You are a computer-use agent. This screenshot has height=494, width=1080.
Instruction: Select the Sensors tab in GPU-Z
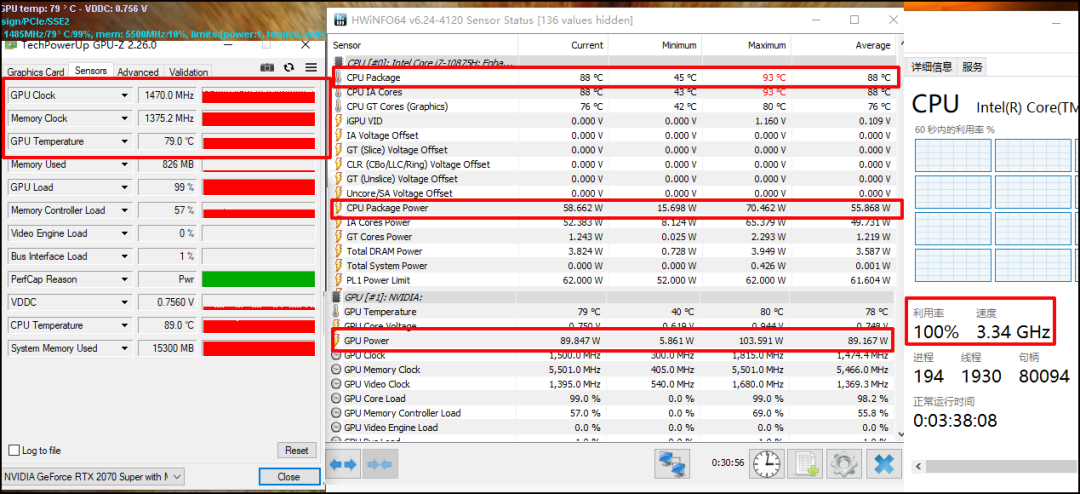click(91, 70)
